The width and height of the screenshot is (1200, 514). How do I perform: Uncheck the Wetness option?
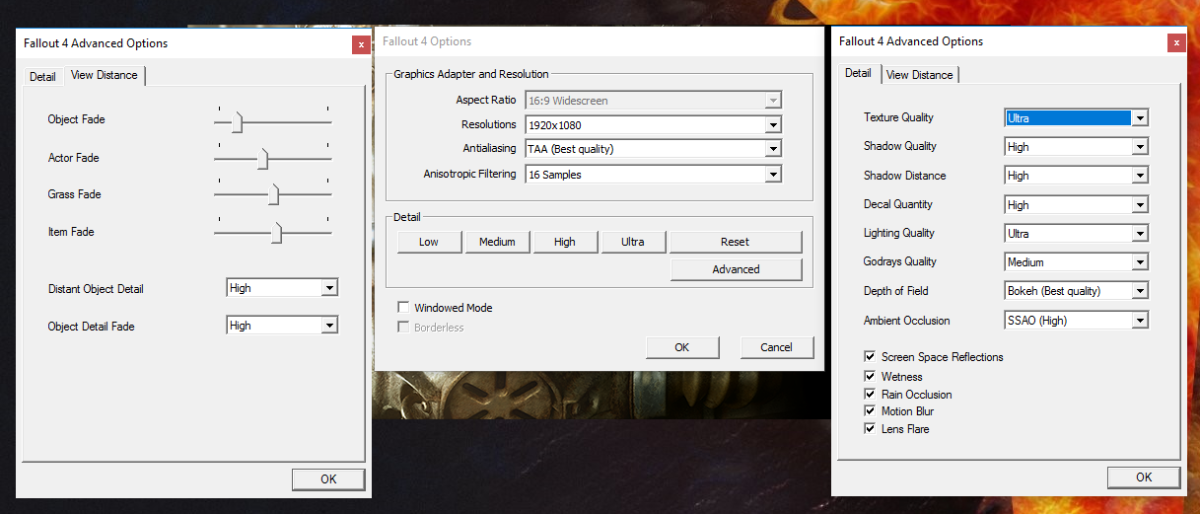[x=871, y=377]
